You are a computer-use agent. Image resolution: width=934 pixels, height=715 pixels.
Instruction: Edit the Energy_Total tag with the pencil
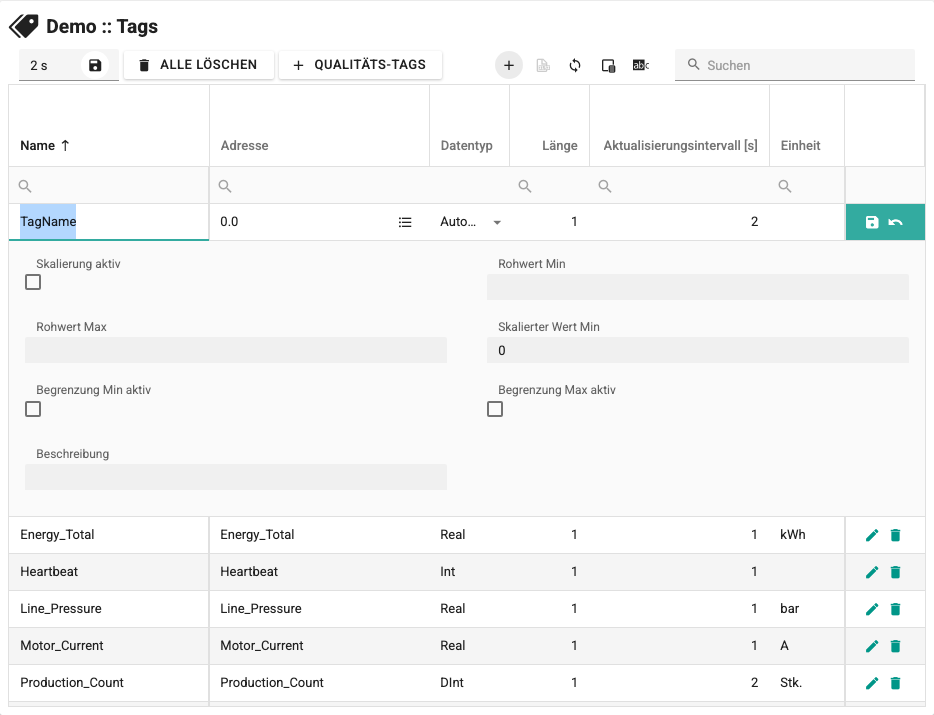(872, 535)
